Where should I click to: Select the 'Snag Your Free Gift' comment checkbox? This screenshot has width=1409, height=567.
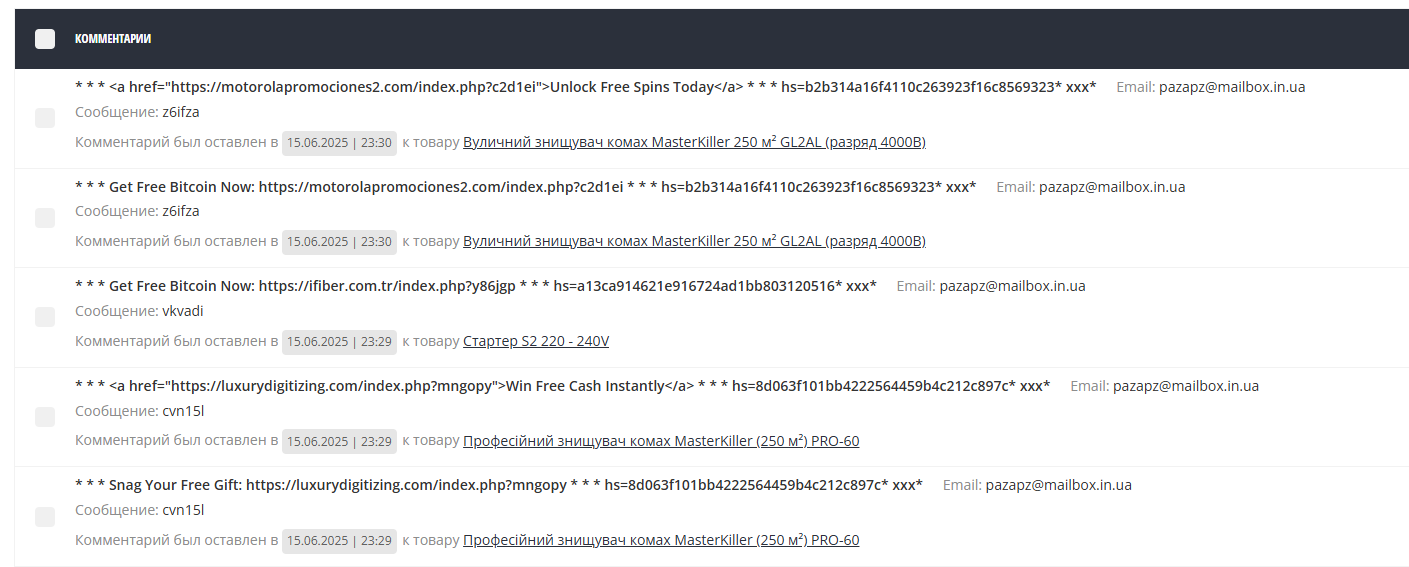pyautogui.click(x=45, y=516)
